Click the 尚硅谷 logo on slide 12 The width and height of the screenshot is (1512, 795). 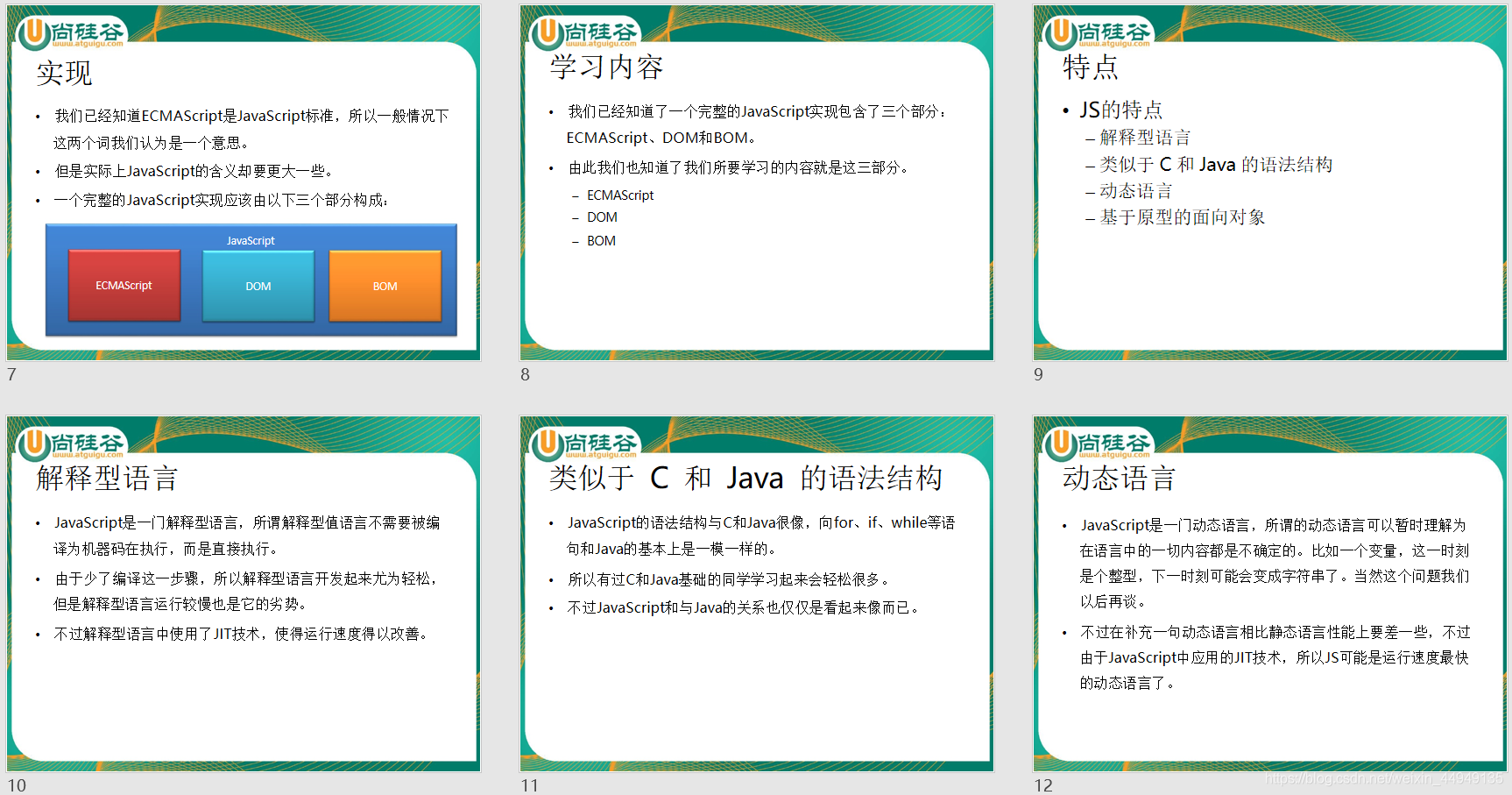1099,444
